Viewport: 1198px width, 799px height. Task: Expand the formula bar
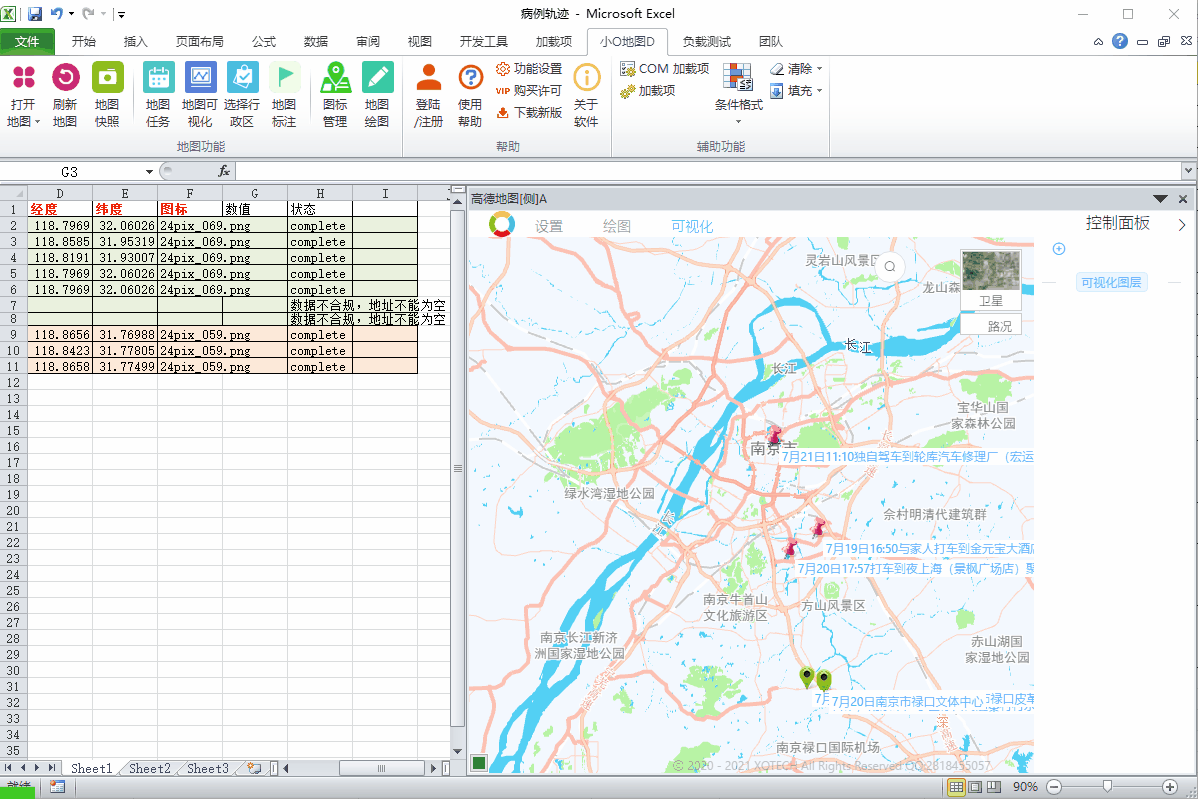pyautogui.click(x=1188, y=171)
